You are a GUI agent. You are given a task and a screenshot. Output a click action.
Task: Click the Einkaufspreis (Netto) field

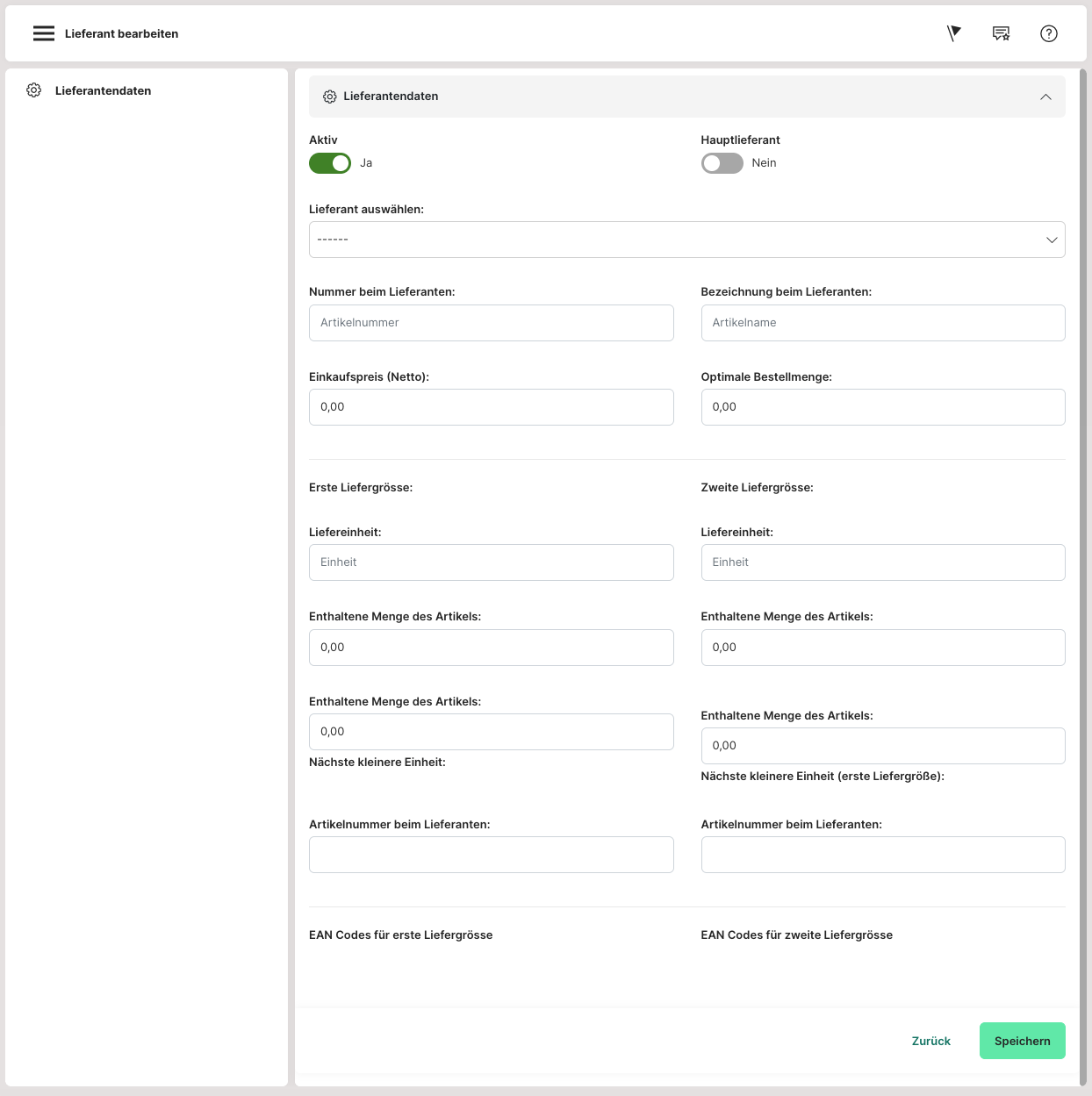(491, 407)
